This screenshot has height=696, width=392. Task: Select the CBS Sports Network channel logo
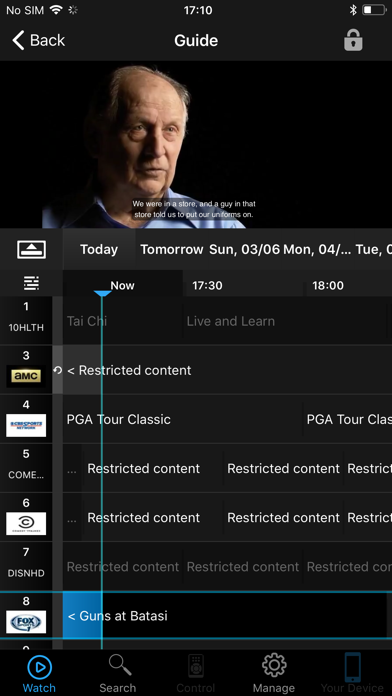26,425
